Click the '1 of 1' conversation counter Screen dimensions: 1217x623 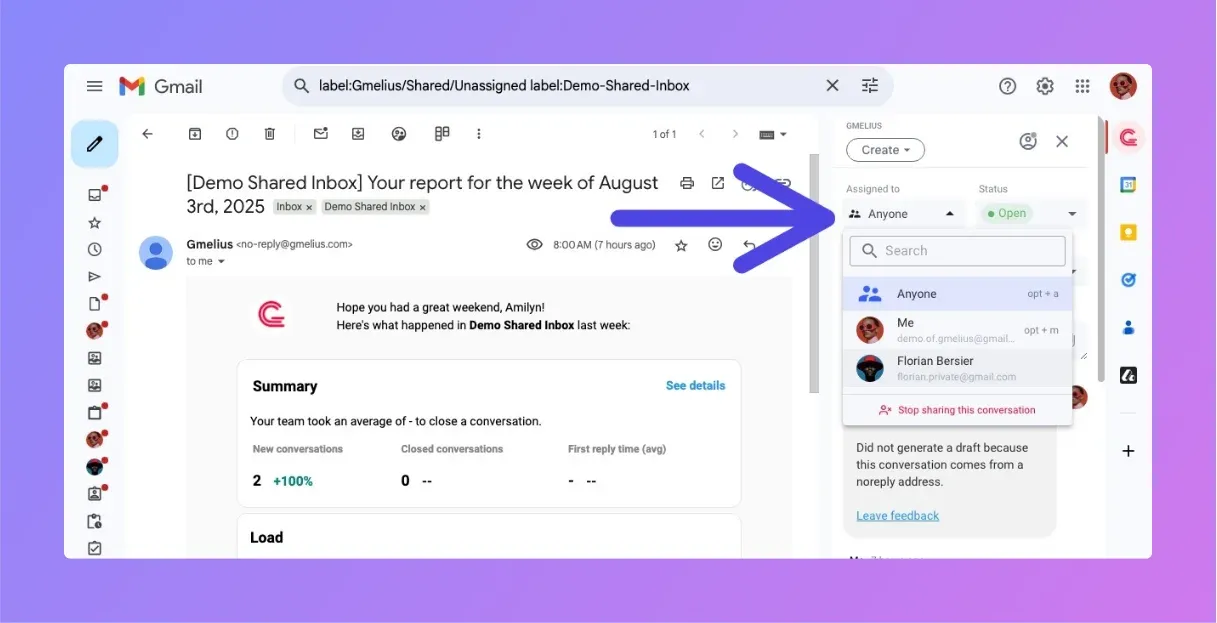pos(664,134)
